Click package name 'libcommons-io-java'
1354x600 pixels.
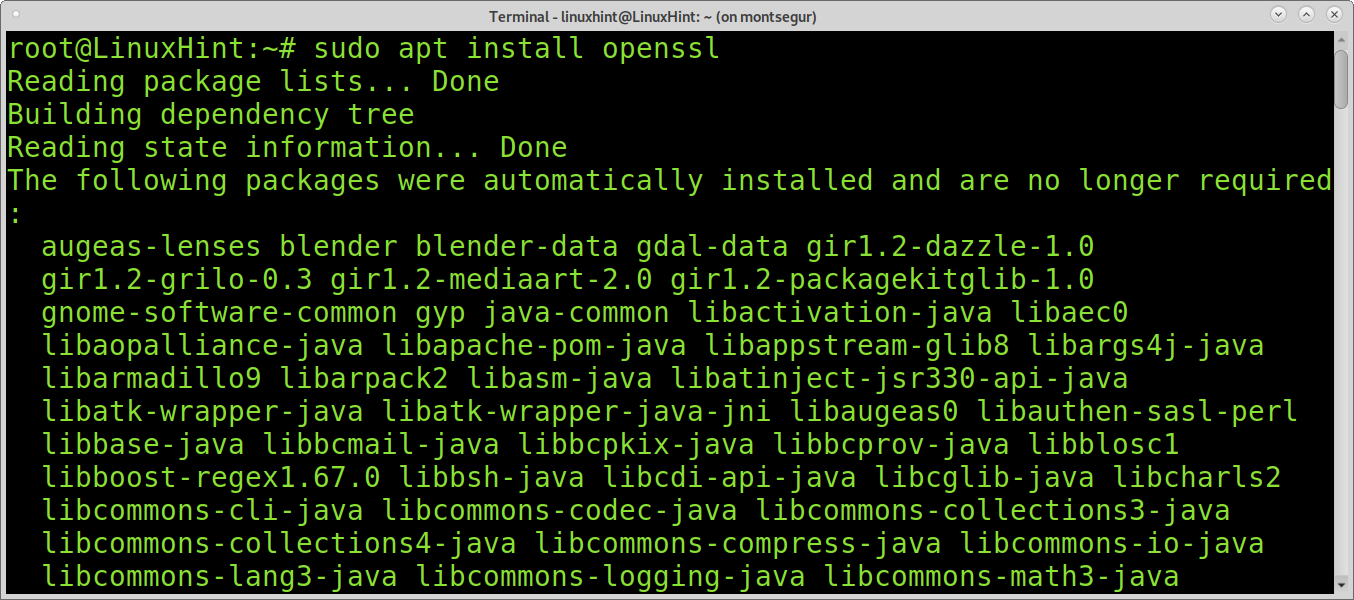coord(1112,543)
